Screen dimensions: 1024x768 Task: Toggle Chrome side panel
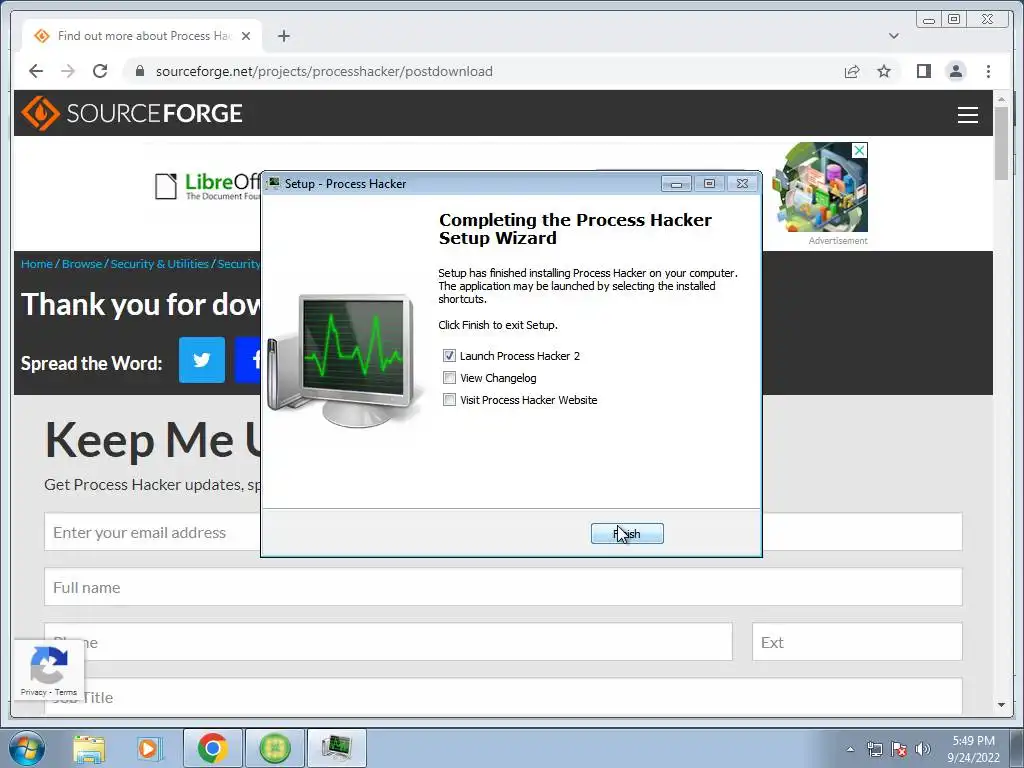[923, 71]
